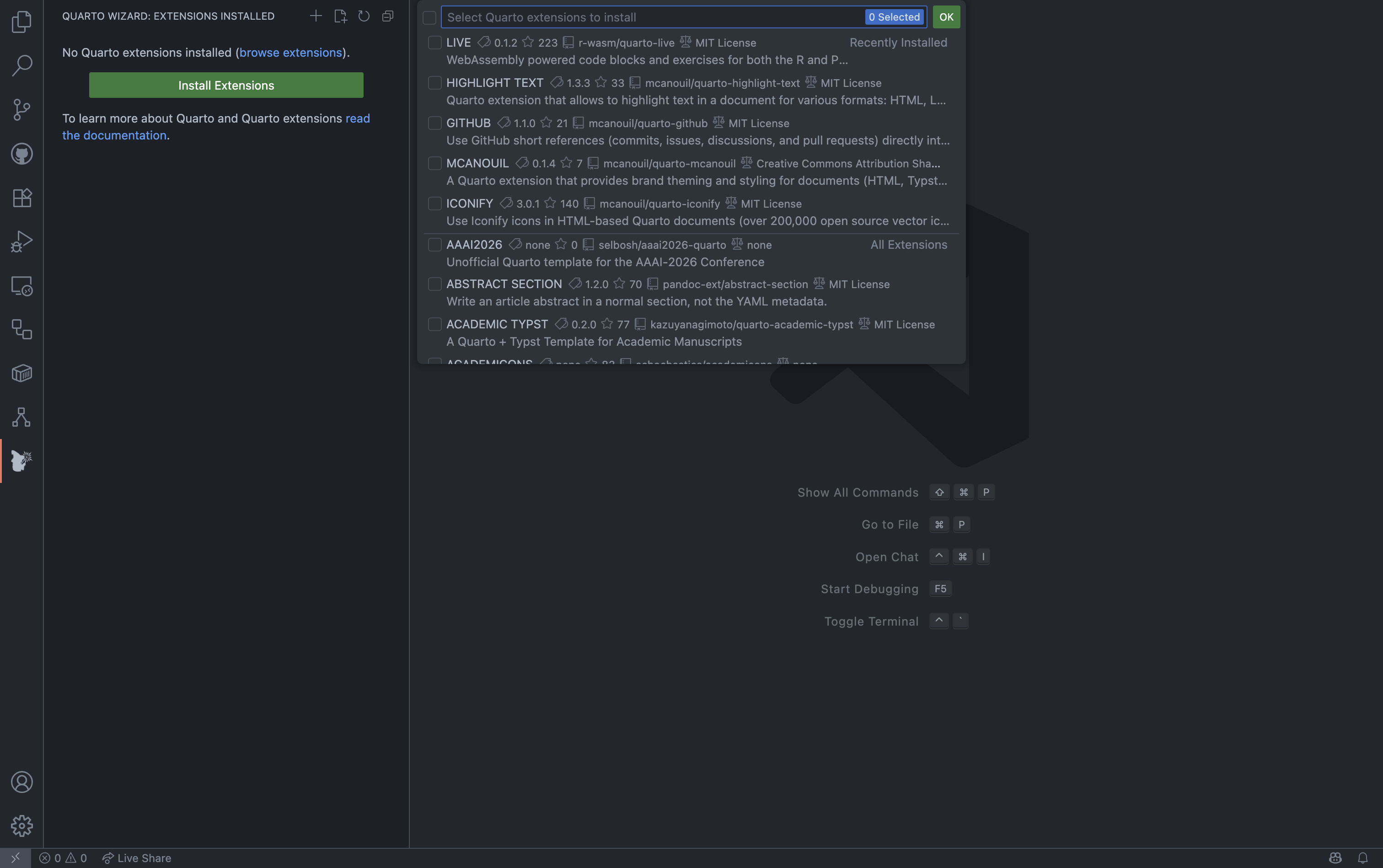Check the LIVE extension for installation

pyautogui.click(x=434, y=42)
